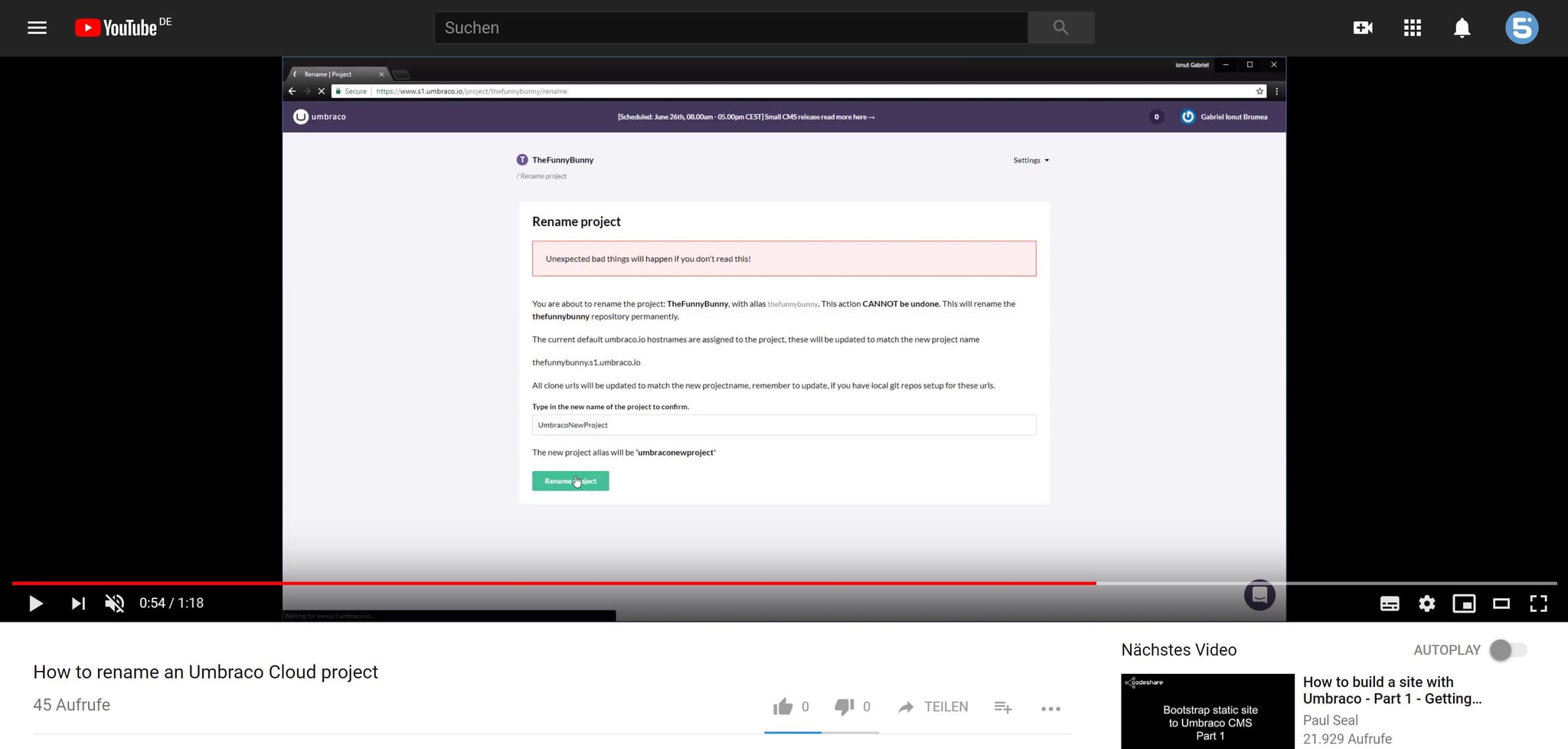1568x749 pixels.
Task: Toggle subtitles in the video player
Action: pyautogui.click(x=1390, y=603)
